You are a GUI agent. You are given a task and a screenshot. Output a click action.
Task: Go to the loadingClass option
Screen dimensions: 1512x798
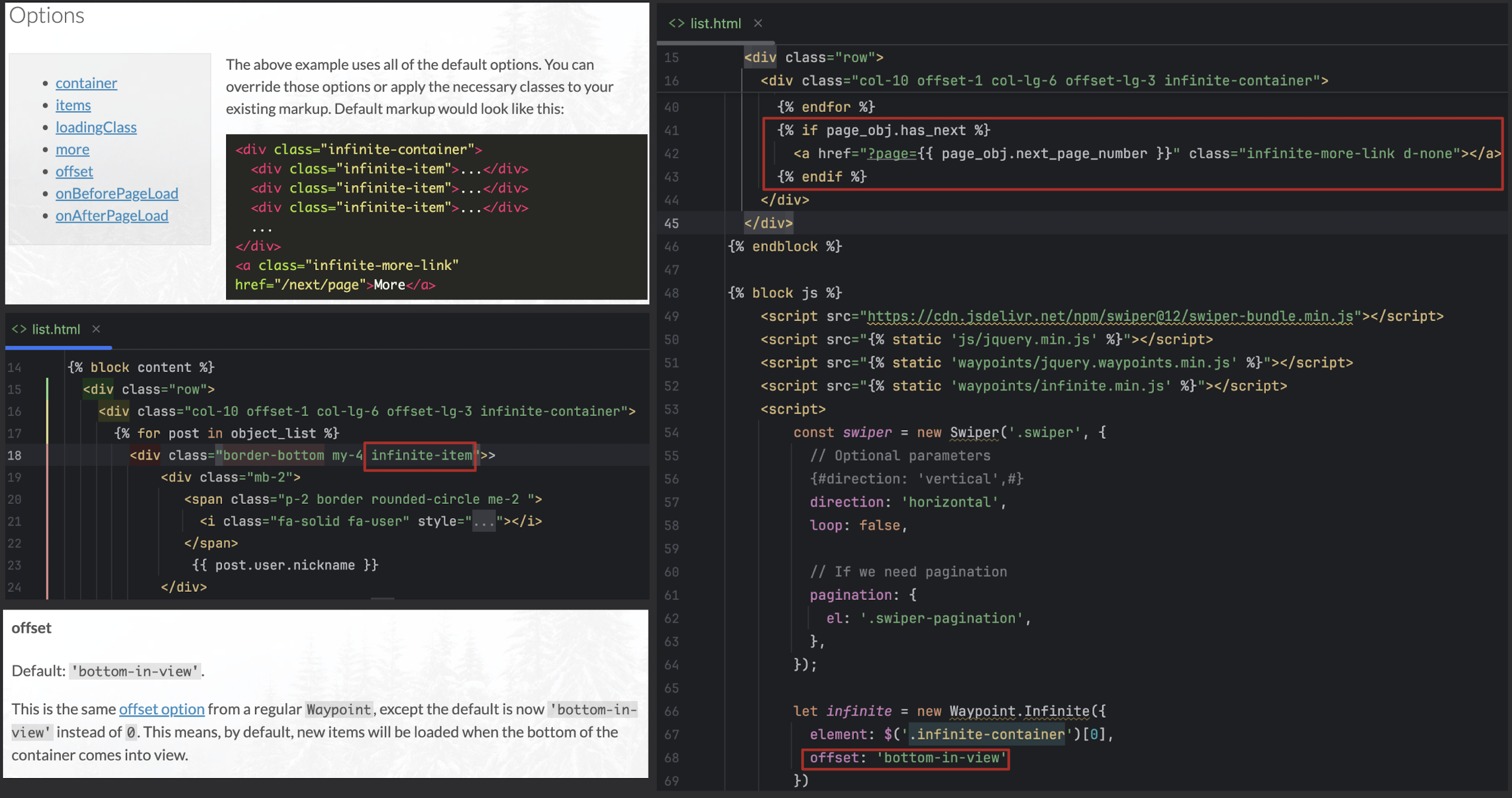(96, 127)
